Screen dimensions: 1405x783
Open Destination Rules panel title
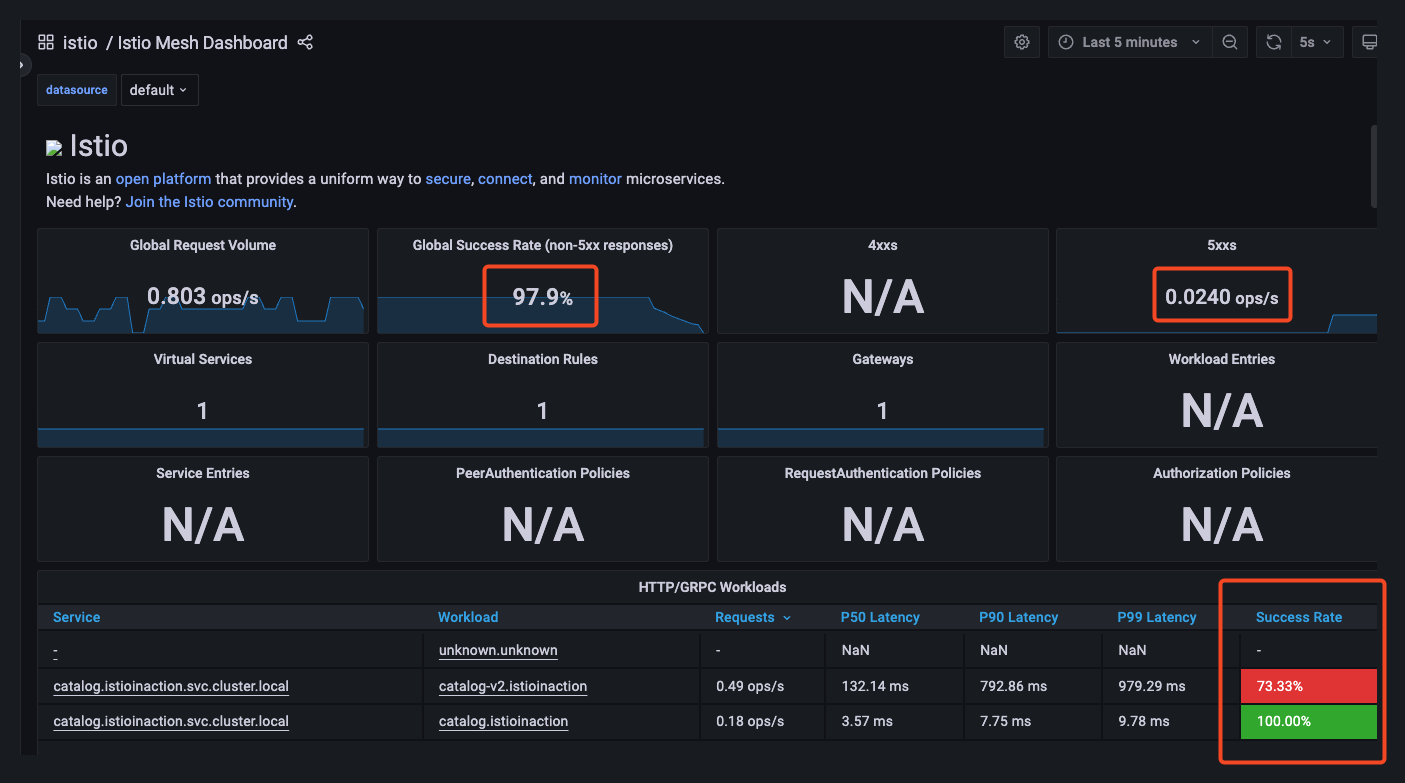(543, 359)
